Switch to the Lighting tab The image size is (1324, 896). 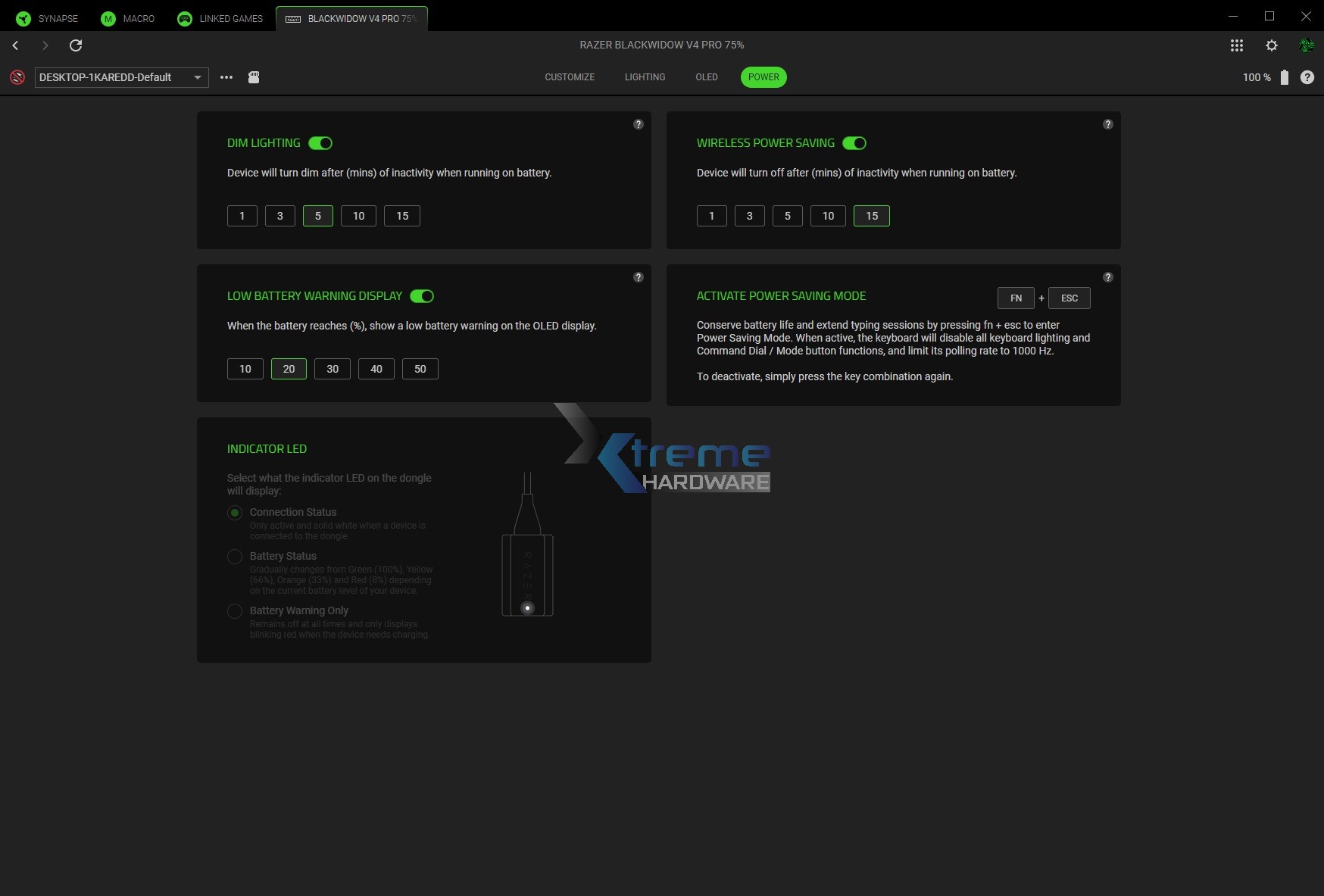click(x=645, y=76)
